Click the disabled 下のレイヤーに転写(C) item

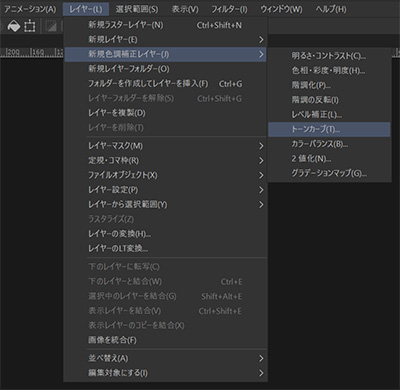click(165, 267)
